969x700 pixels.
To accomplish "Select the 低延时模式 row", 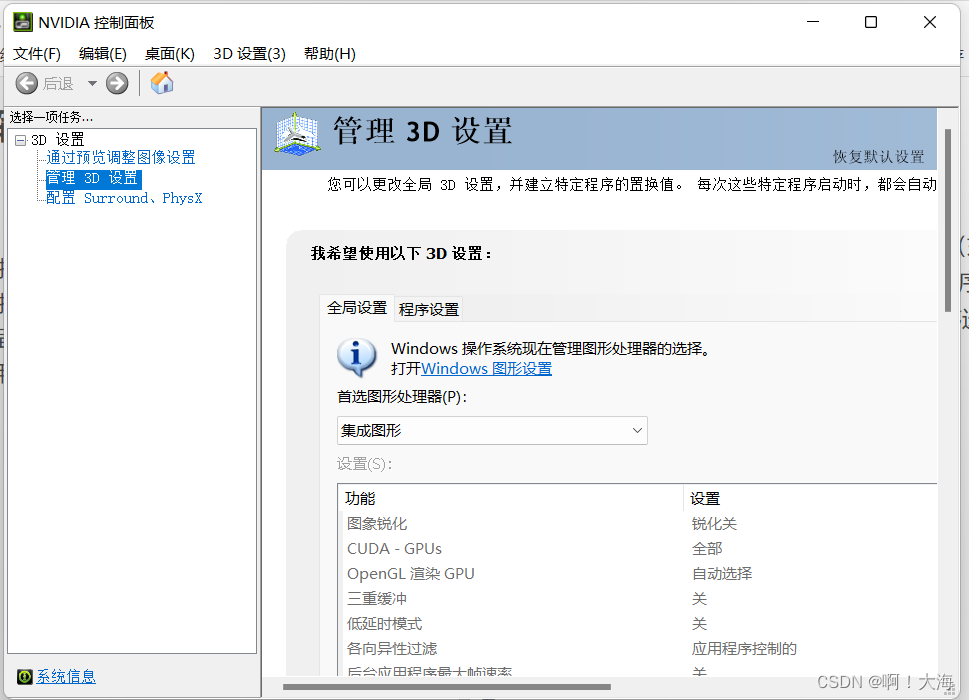I will (638, 624).
